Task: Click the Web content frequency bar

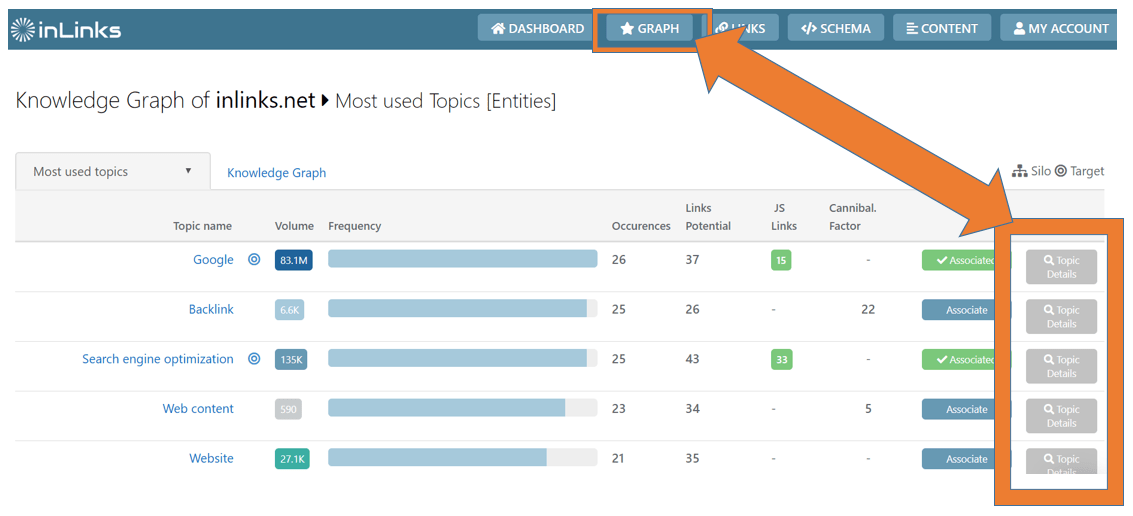Action: (462, 408)
